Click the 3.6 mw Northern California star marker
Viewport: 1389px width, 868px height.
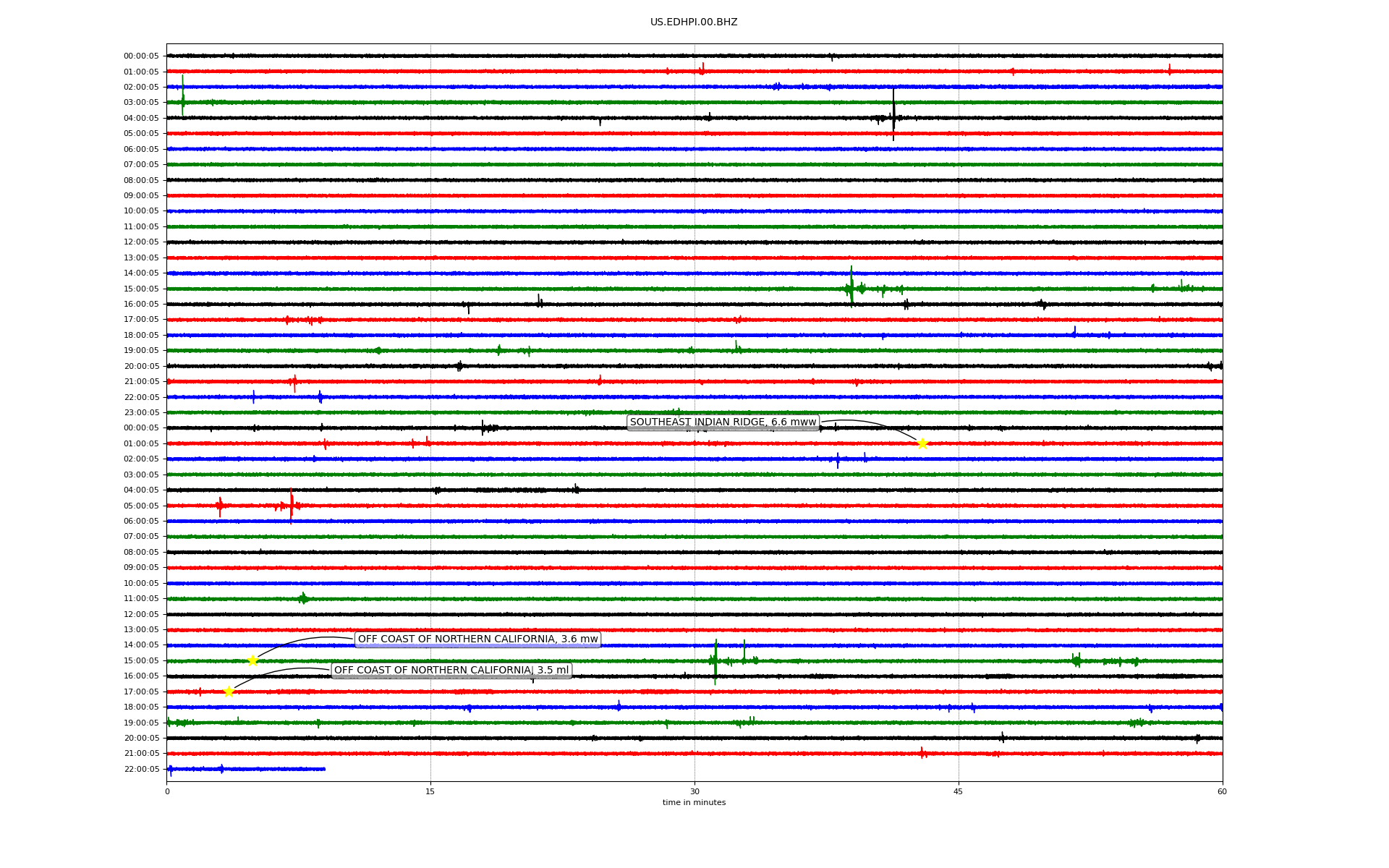pos(252,660)
